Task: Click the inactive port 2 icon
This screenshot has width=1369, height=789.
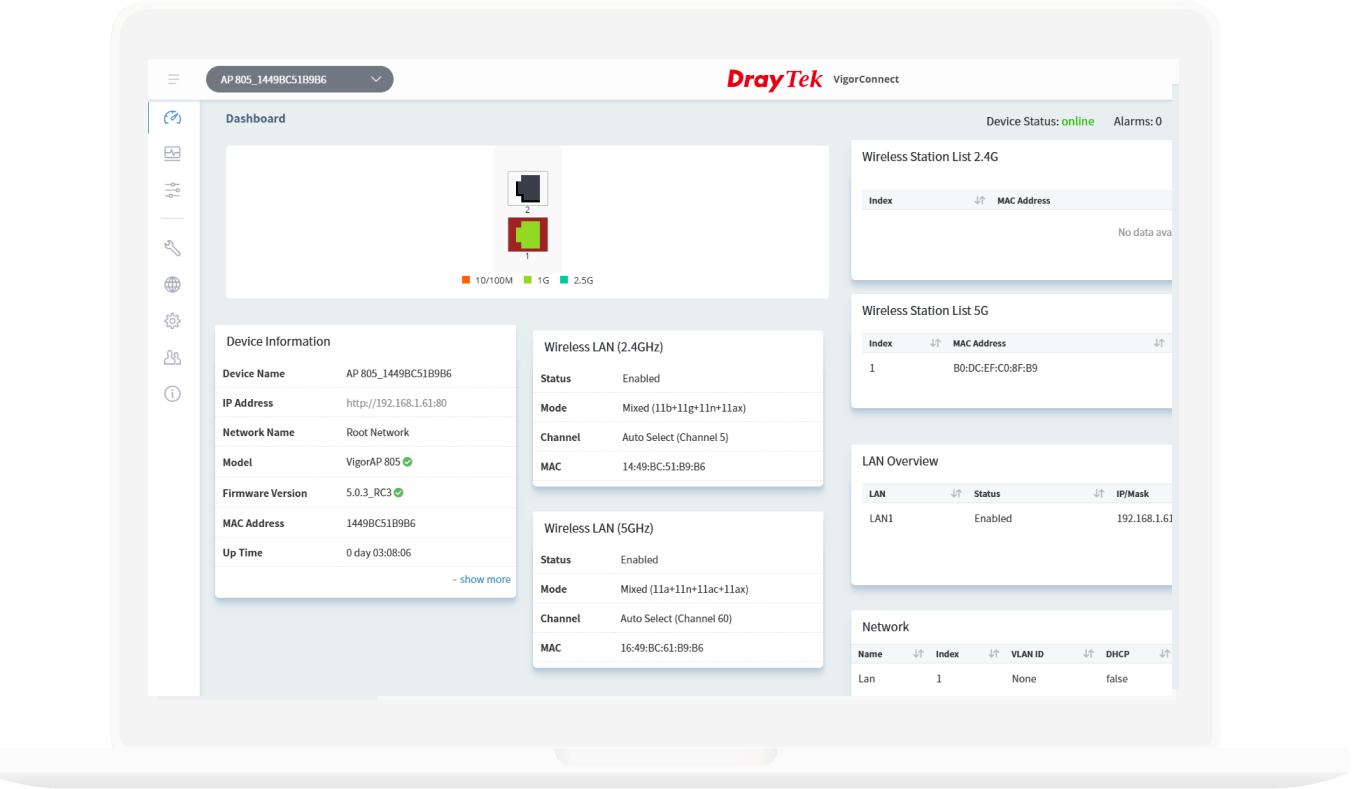Action: [x=528, y=188]
